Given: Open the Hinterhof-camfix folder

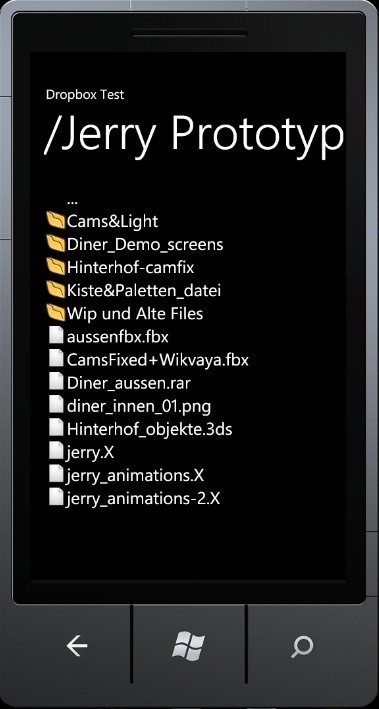Looking at the screenshot, I should (x=130, y=267).
